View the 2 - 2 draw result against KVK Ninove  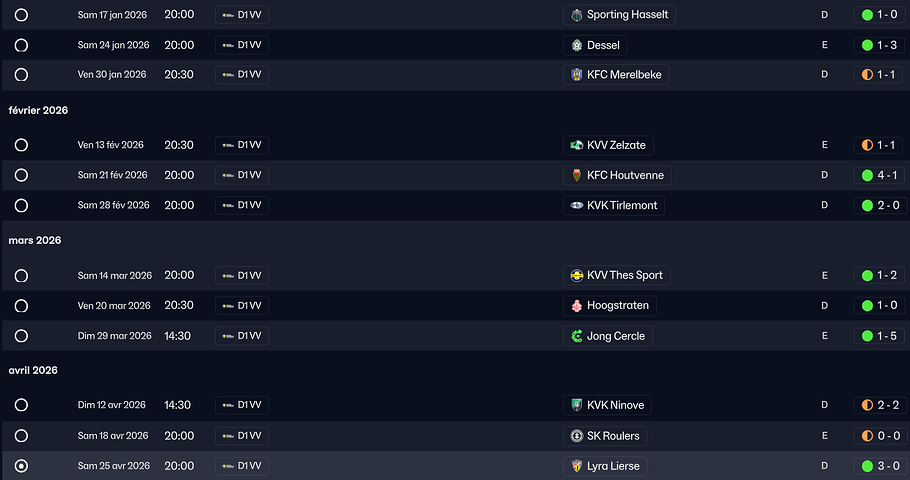[879, 405]
